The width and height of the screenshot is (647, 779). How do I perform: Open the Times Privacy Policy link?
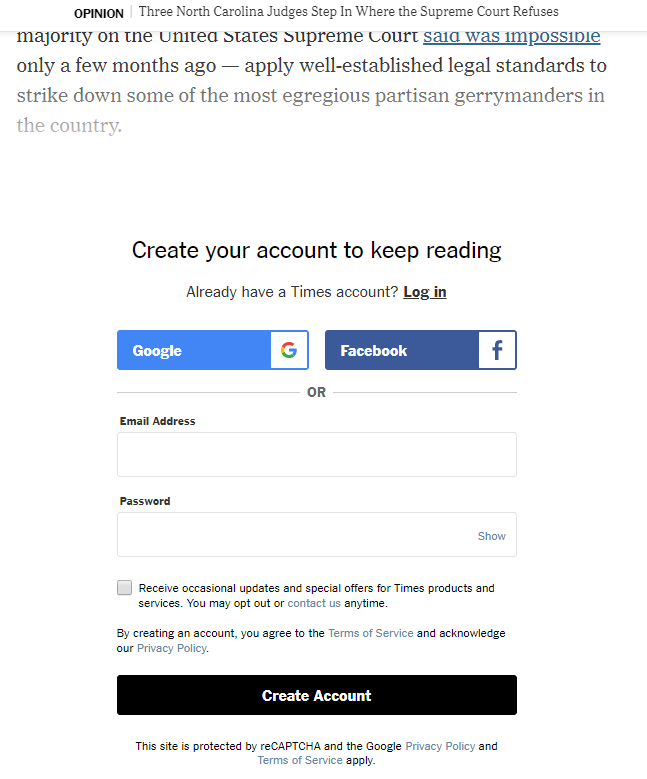click(x=172, y=648)
